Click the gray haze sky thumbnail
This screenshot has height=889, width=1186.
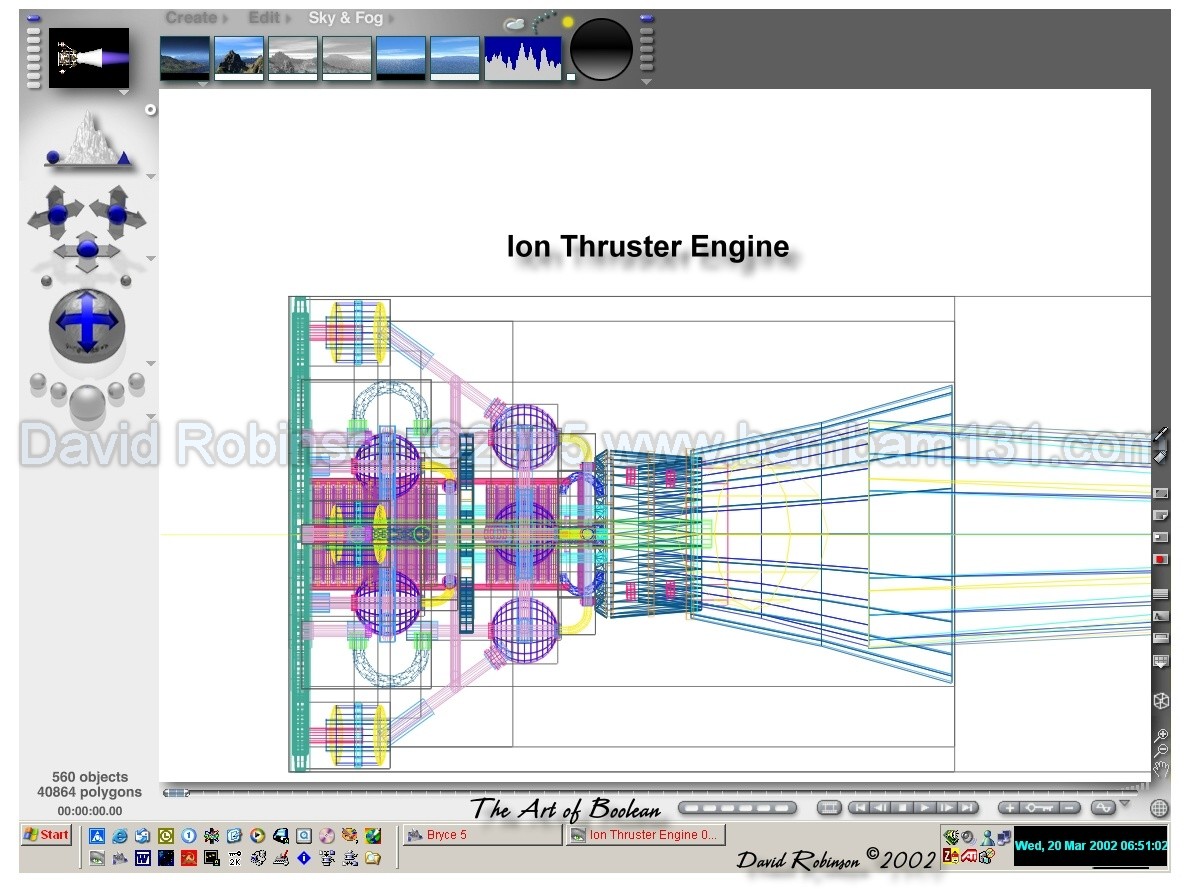pyautogui.click(x=346, y=58)
